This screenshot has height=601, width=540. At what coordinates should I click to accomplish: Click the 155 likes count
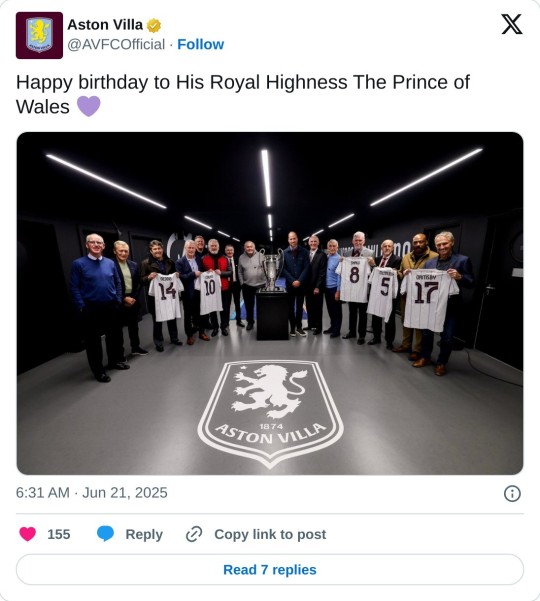59,534
